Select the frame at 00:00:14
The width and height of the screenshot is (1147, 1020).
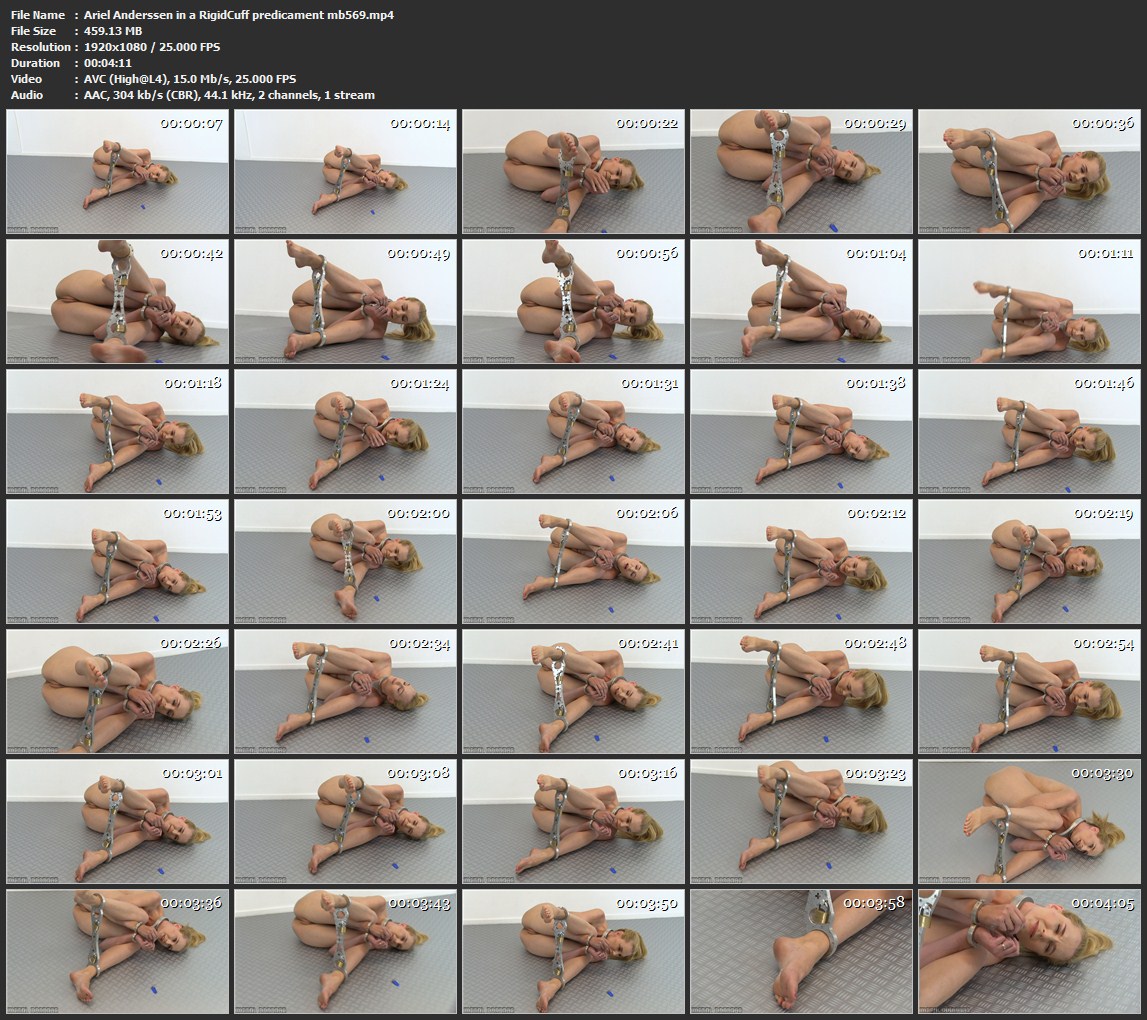[x=345, y=172]
